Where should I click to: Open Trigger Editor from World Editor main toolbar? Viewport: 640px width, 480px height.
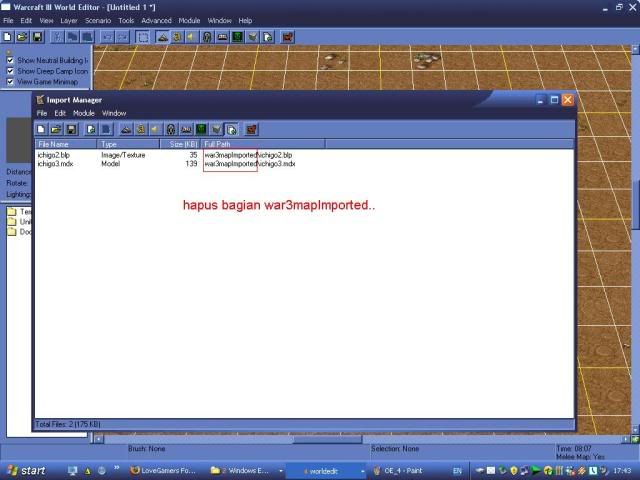click(177, 37)
